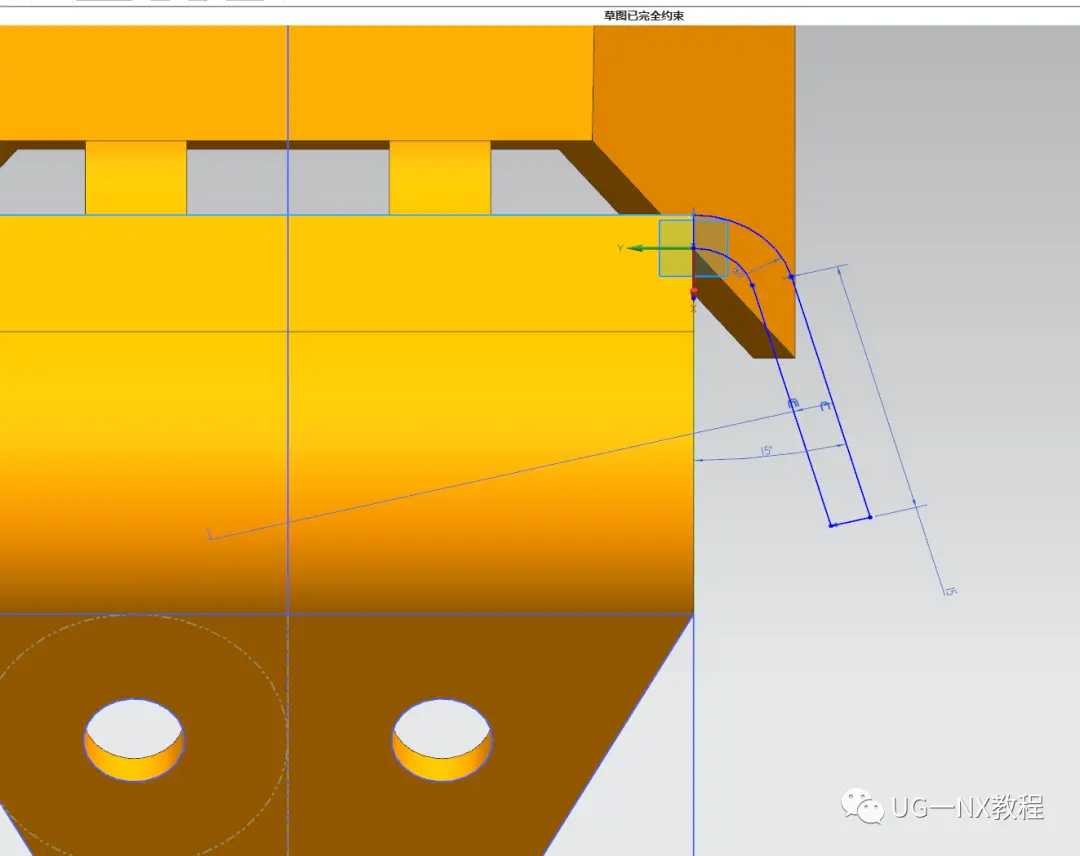This screenshot has width=1080, height=856.
Task: Select the right yellow tab face
Action: (440, 178)
